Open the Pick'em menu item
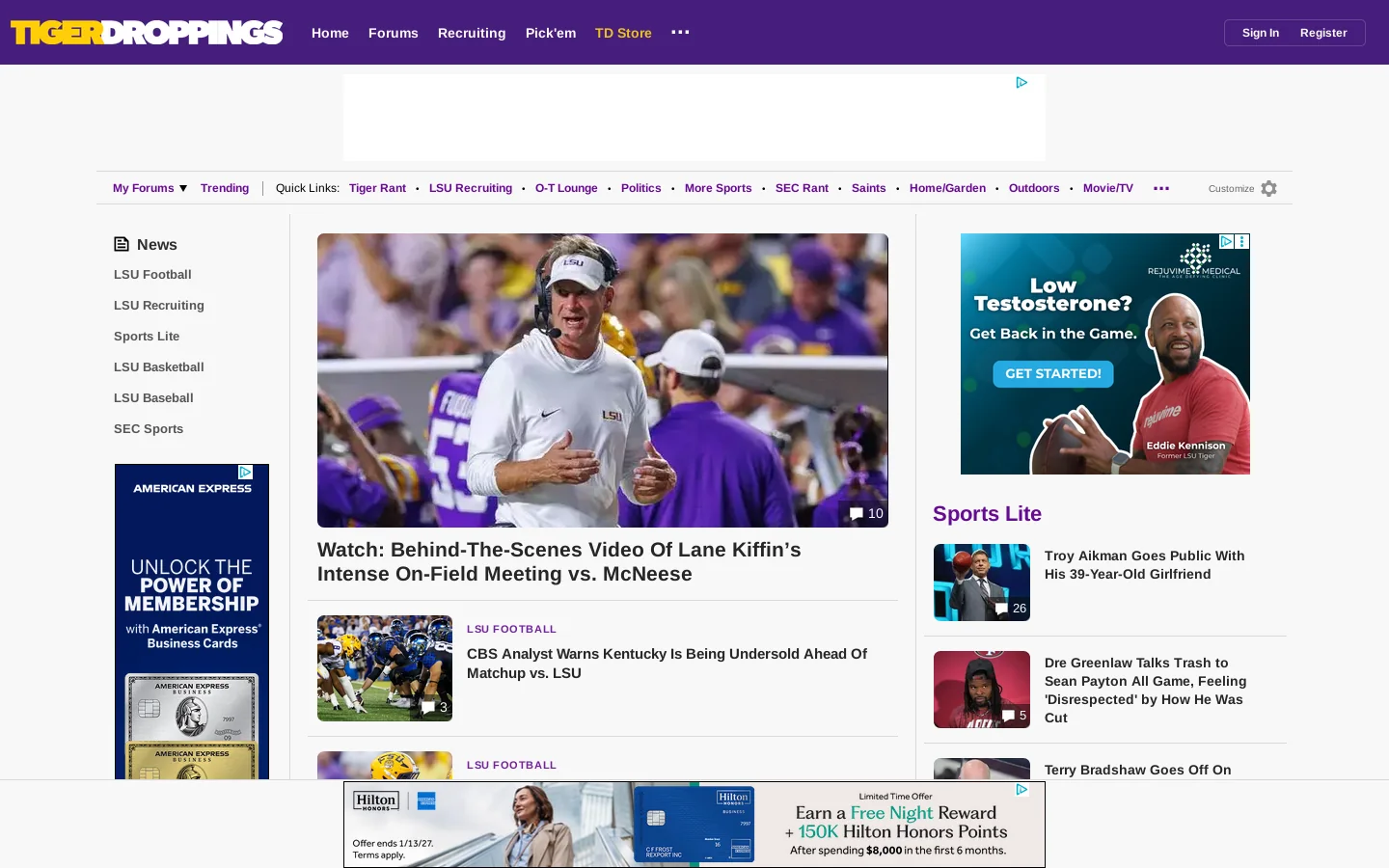Viewport: 1389px width, 868px height. 551,33
